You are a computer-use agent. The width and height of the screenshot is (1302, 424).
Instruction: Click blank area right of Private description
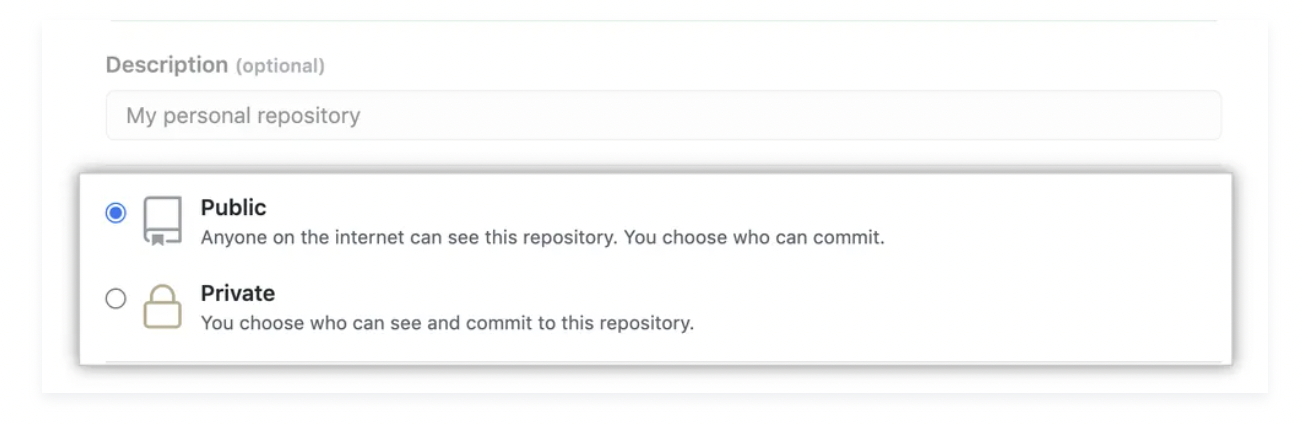pyautogui.click(x=950, y=324)
